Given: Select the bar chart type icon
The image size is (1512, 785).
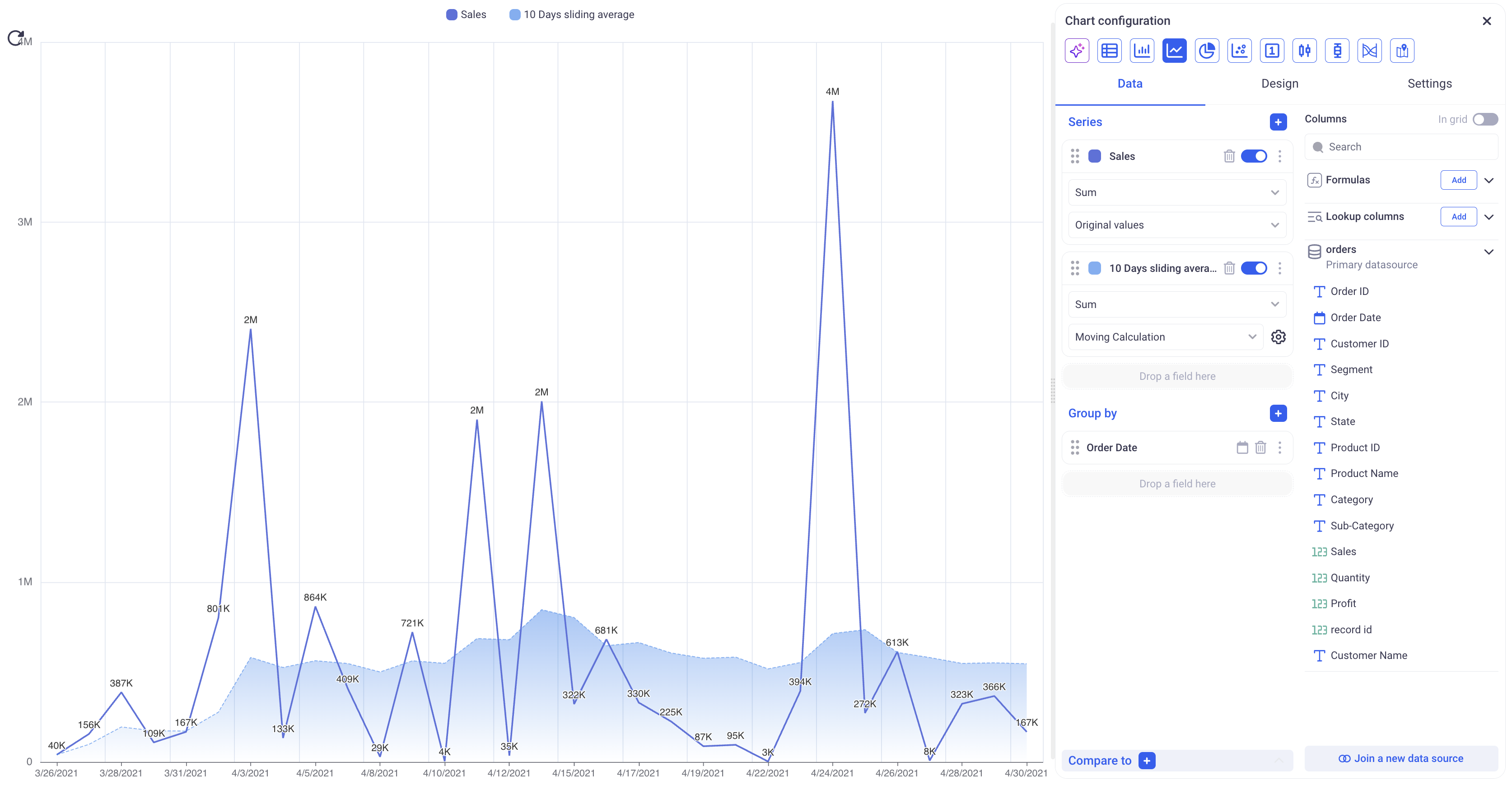Looking at the screenshot, I should pos(1142,51).
